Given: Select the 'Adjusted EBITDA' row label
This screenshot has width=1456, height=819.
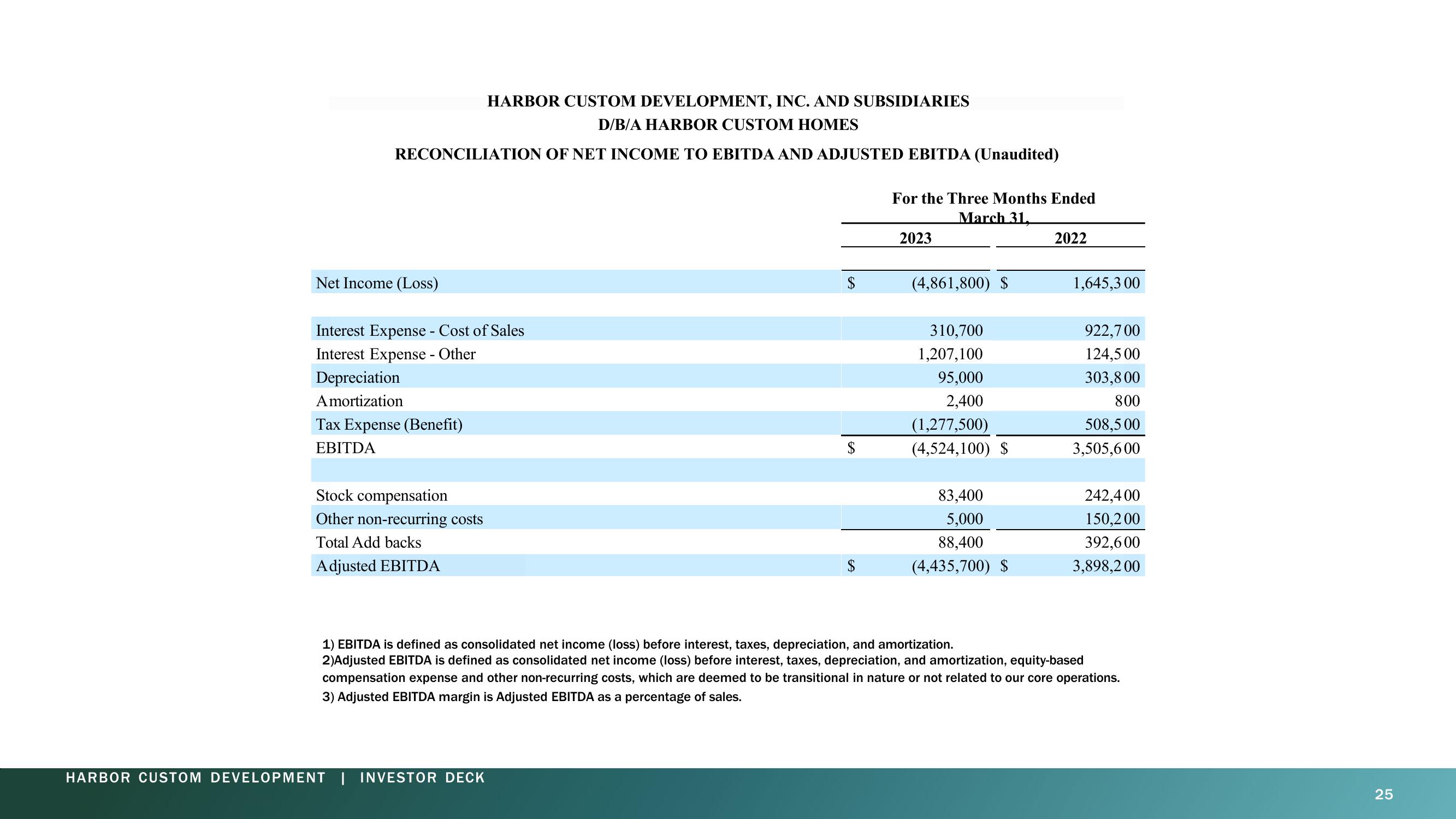Looking at the screenshot, I should coord(377,566).
